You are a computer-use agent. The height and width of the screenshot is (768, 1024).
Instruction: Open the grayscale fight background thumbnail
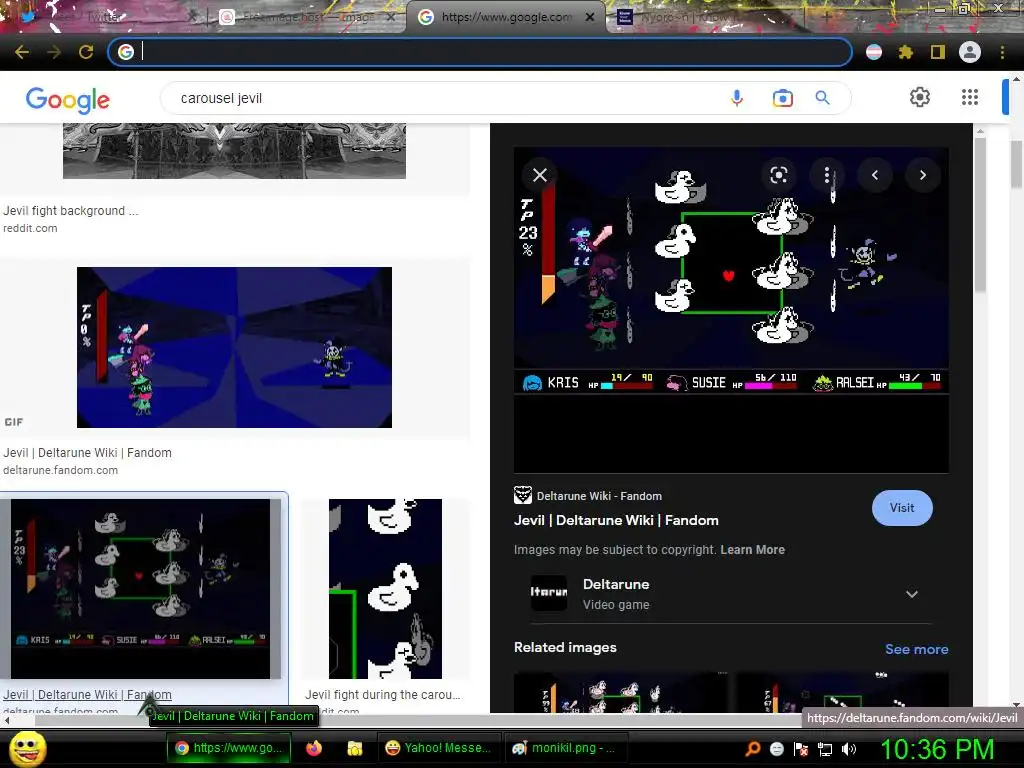(x=234, y=151)
